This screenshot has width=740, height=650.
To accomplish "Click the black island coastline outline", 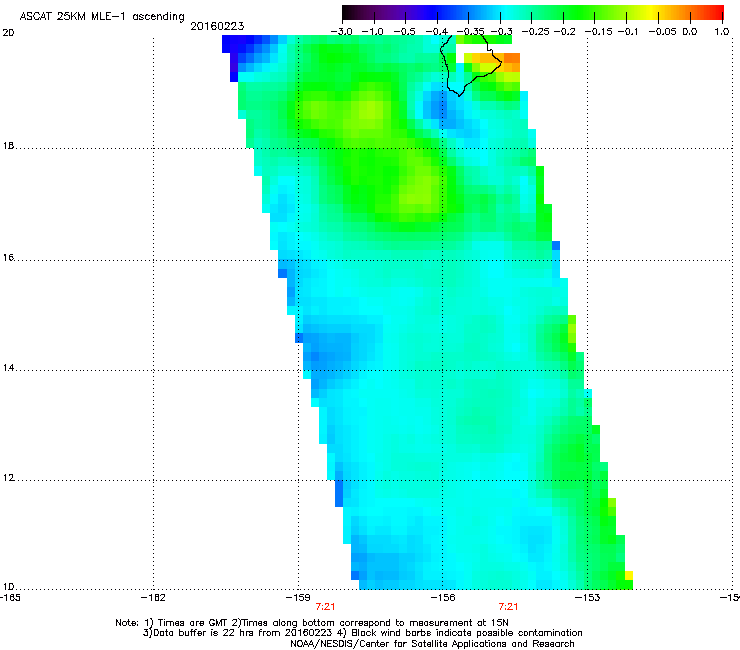I will [x=470, y=66].
